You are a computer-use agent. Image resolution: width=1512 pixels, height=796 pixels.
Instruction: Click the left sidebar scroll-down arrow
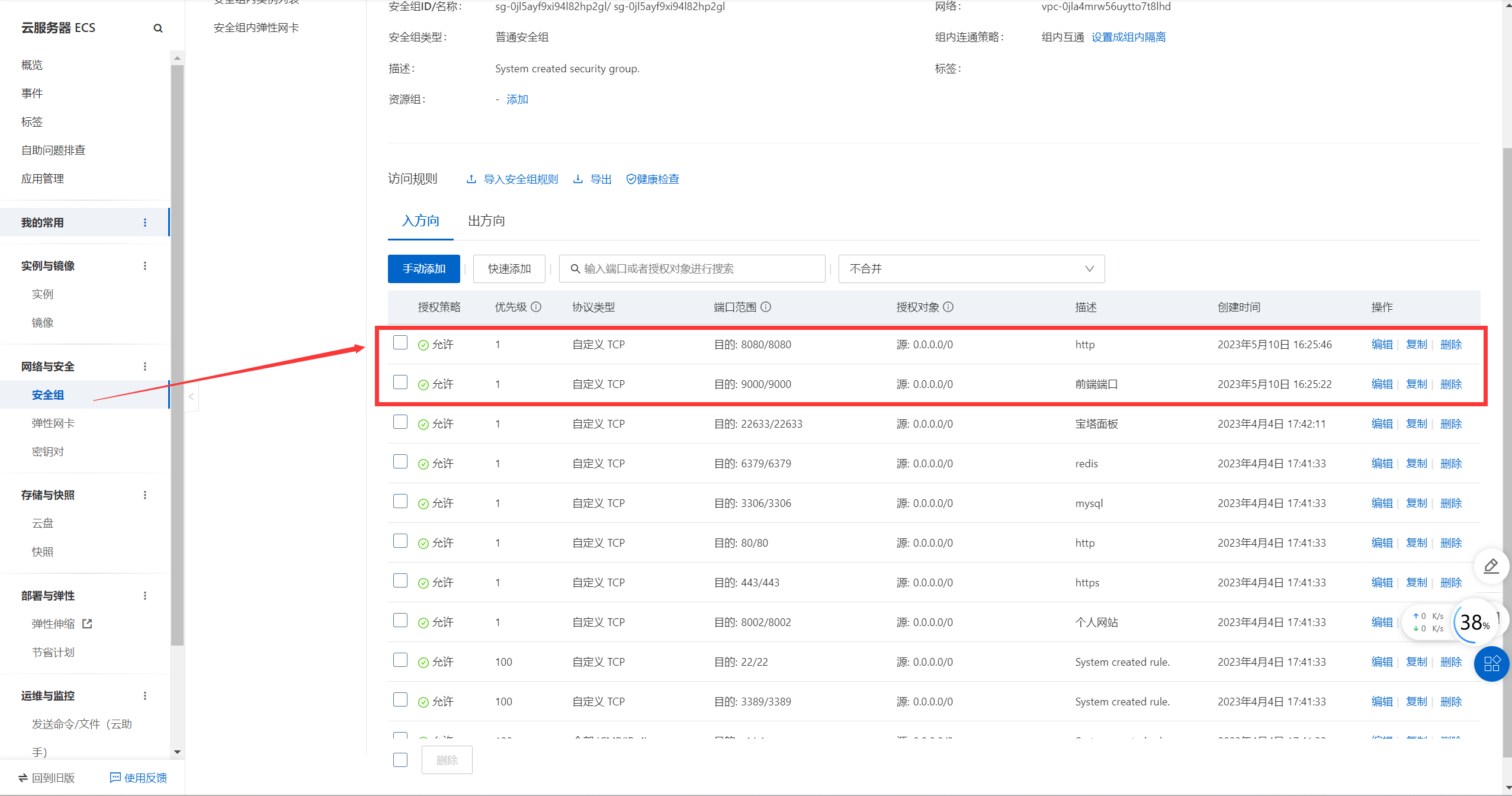[x=177, y=752]
